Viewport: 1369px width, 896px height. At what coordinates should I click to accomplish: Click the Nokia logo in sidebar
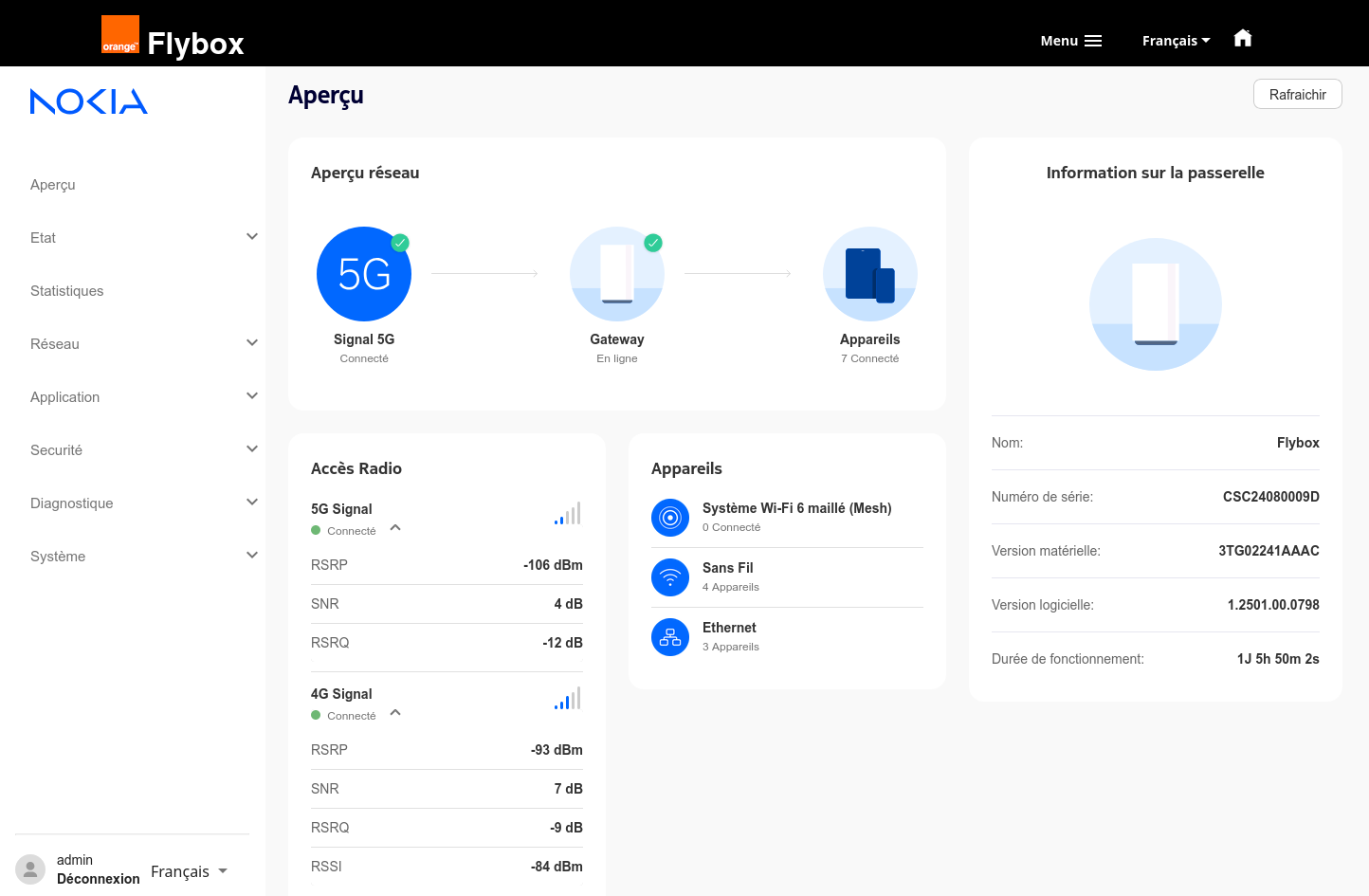(89, 101)
